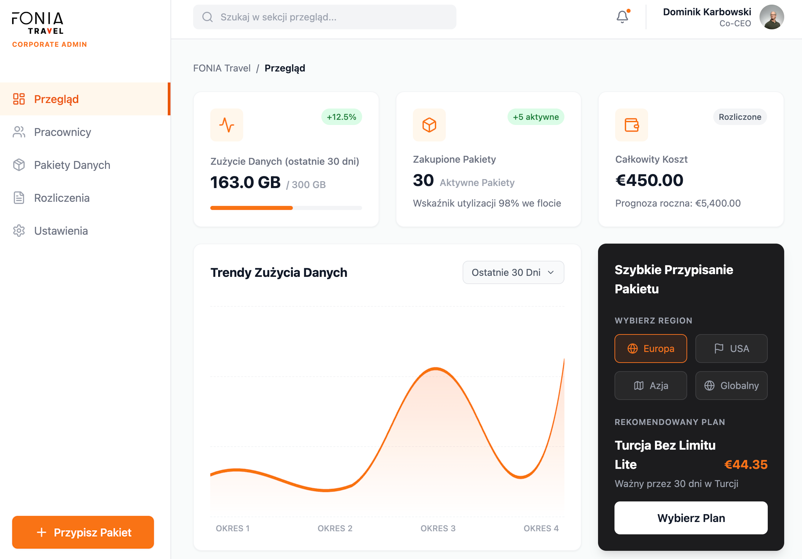This screenshot has height=559, width=802.
Task: Open Pakiety Danych section
Action: tap(72, 165)
